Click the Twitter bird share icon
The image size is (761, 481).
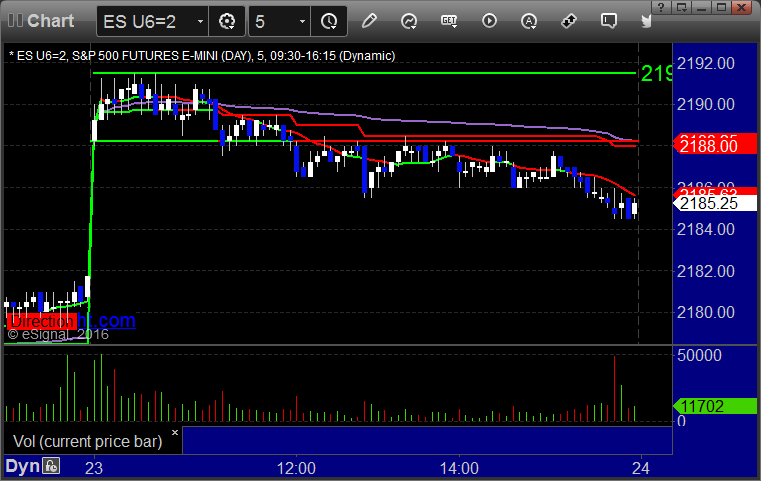click(646, 21)
